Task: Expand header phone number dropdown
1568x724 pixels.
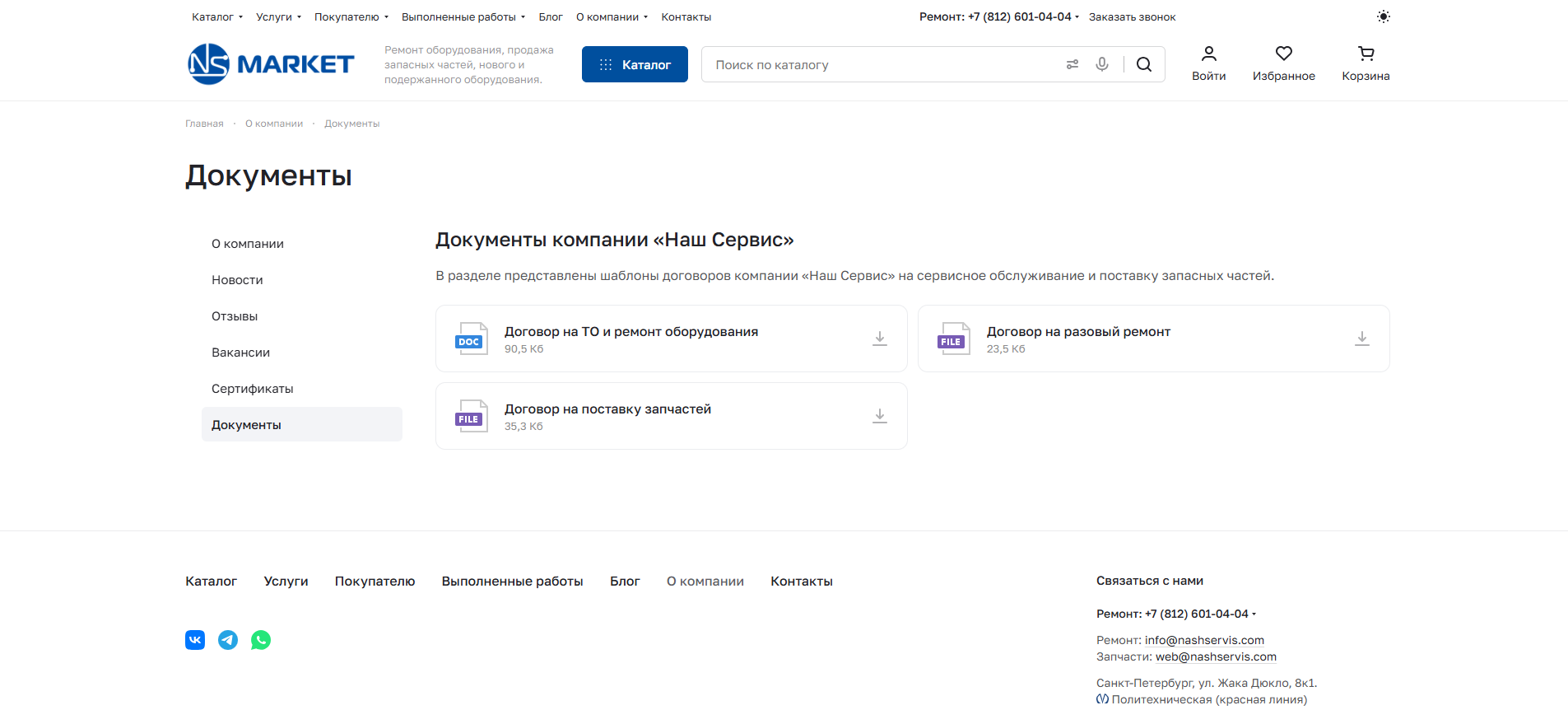Action: pos(1077,17)
